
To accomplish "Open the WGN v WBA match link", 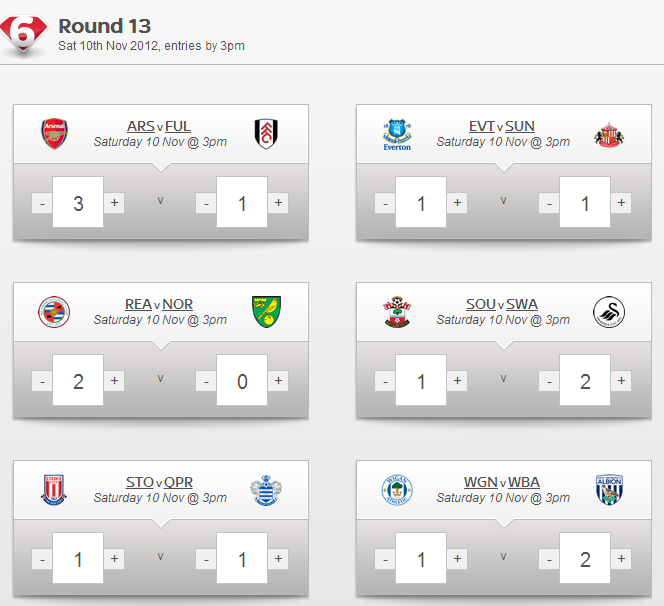I will 502,482.
